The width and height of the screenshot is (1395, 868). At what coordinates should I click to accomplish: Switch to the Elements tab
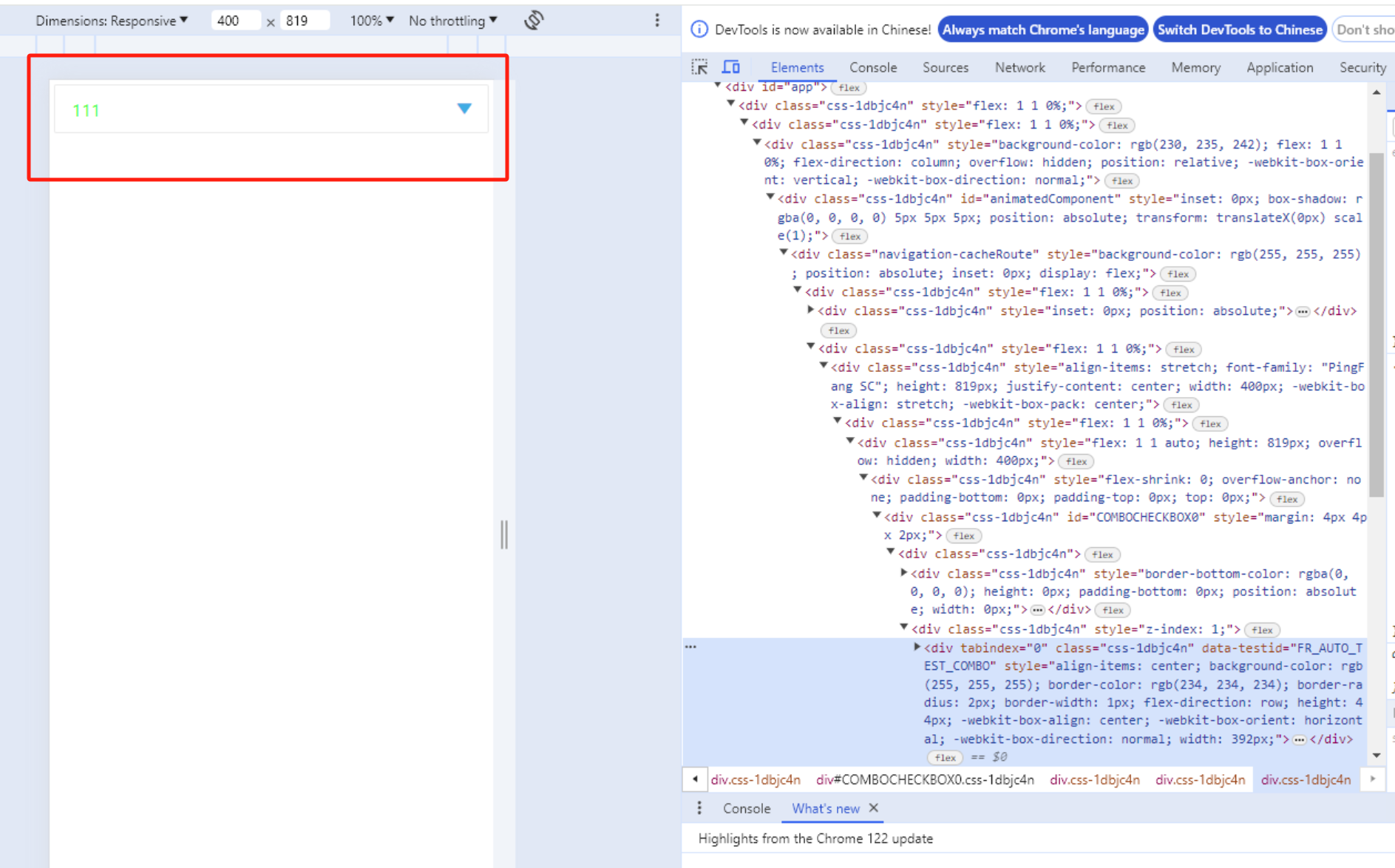click(797, 67)
